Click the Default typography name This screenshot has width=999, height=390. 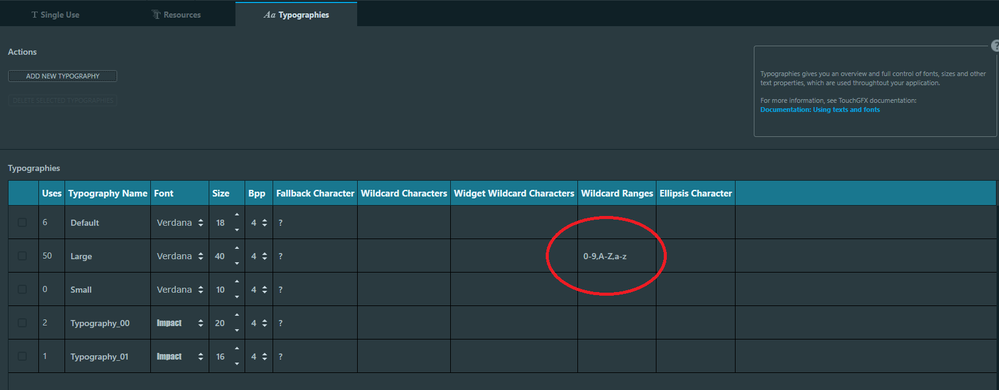[x=85, y=223]
